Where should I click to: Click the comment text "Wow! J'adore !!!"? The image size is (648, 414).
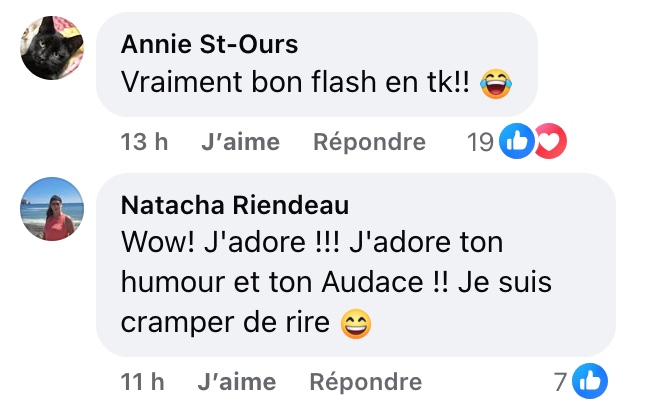[x=230, y=242]
